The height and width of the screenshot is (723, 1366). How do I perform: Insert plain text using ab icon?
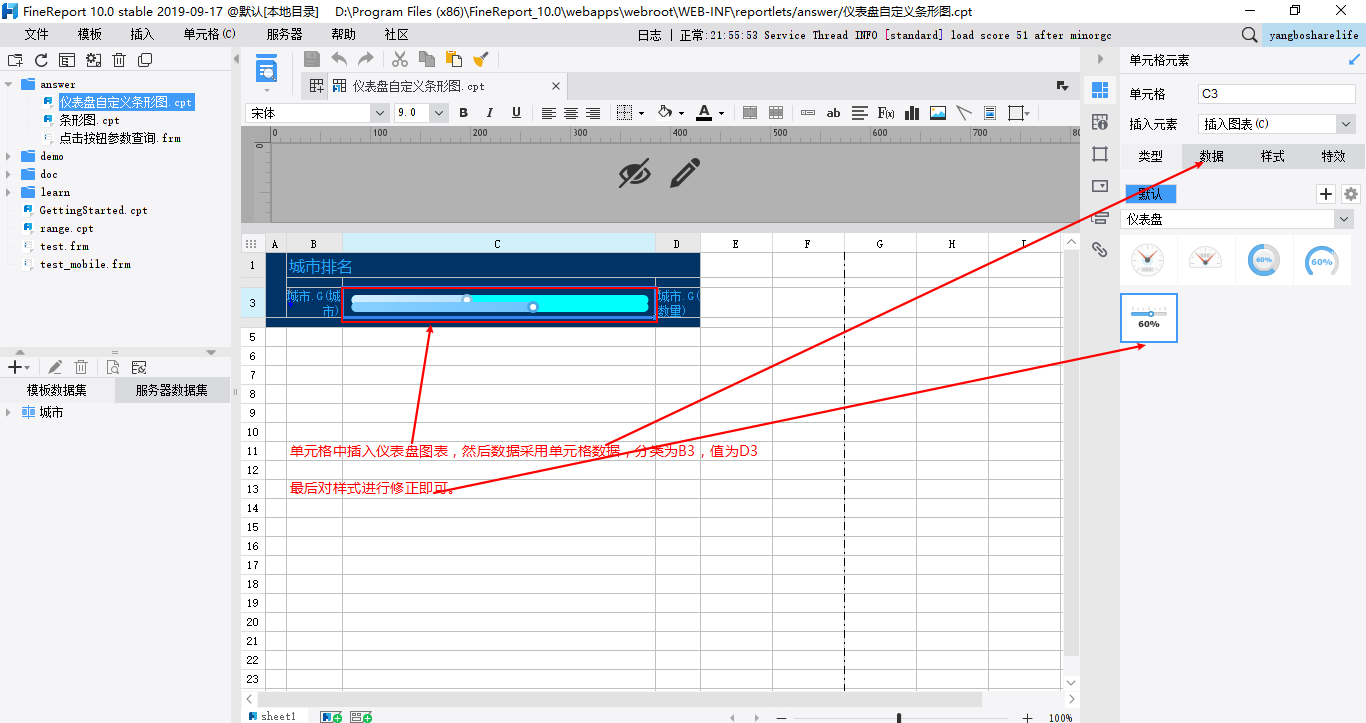coord(833,113)
